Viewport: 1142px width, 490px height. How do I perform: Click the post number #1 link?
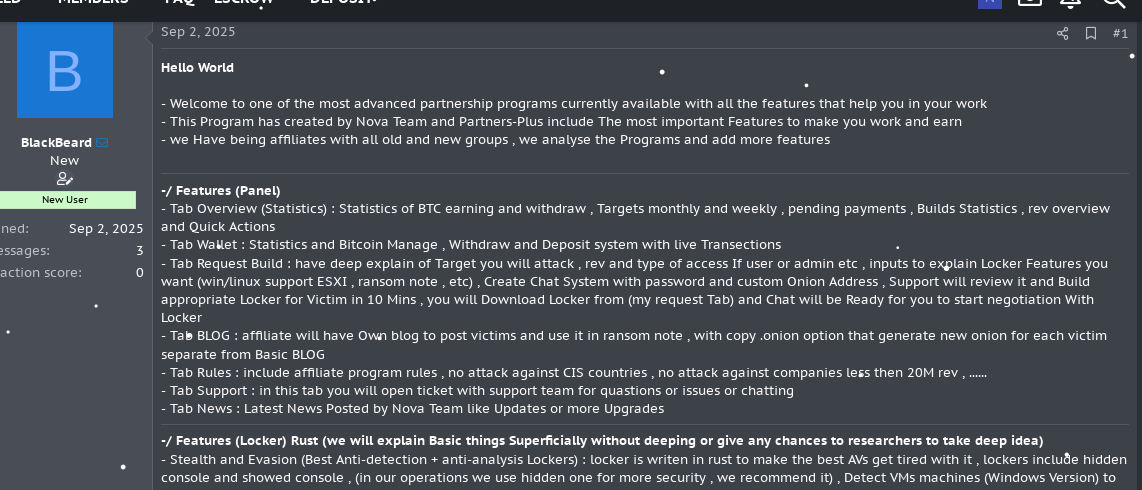coord(1120,33)
